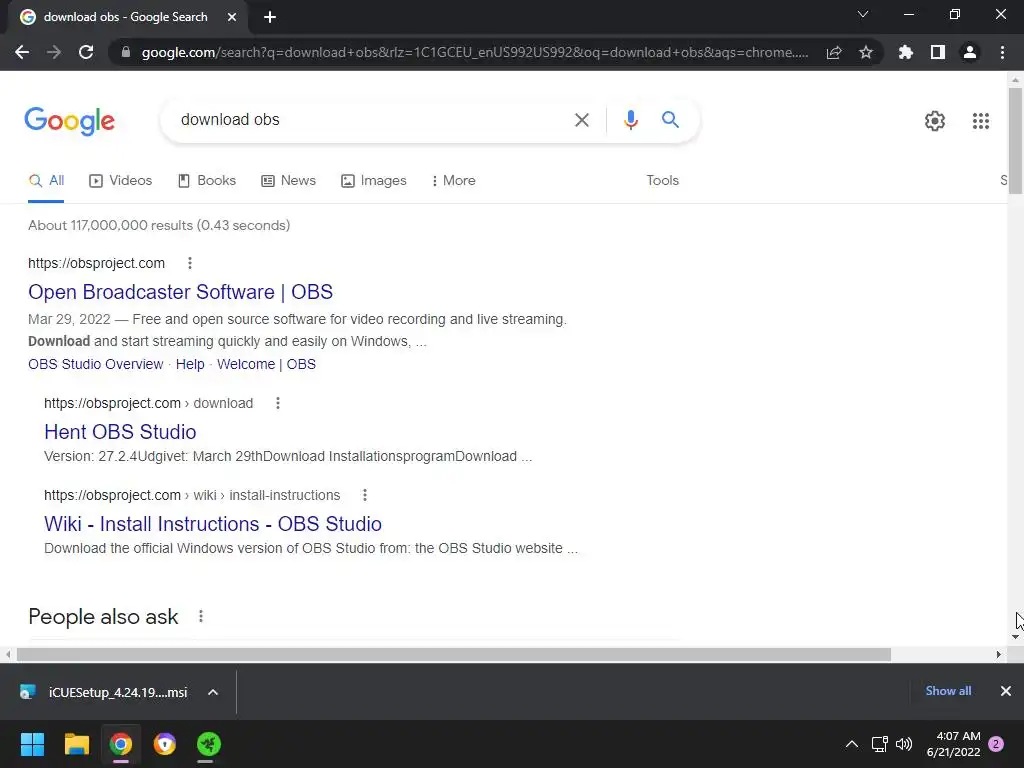Expand the More search filters
Viewport: 1024px width, 768px height.
453,181
